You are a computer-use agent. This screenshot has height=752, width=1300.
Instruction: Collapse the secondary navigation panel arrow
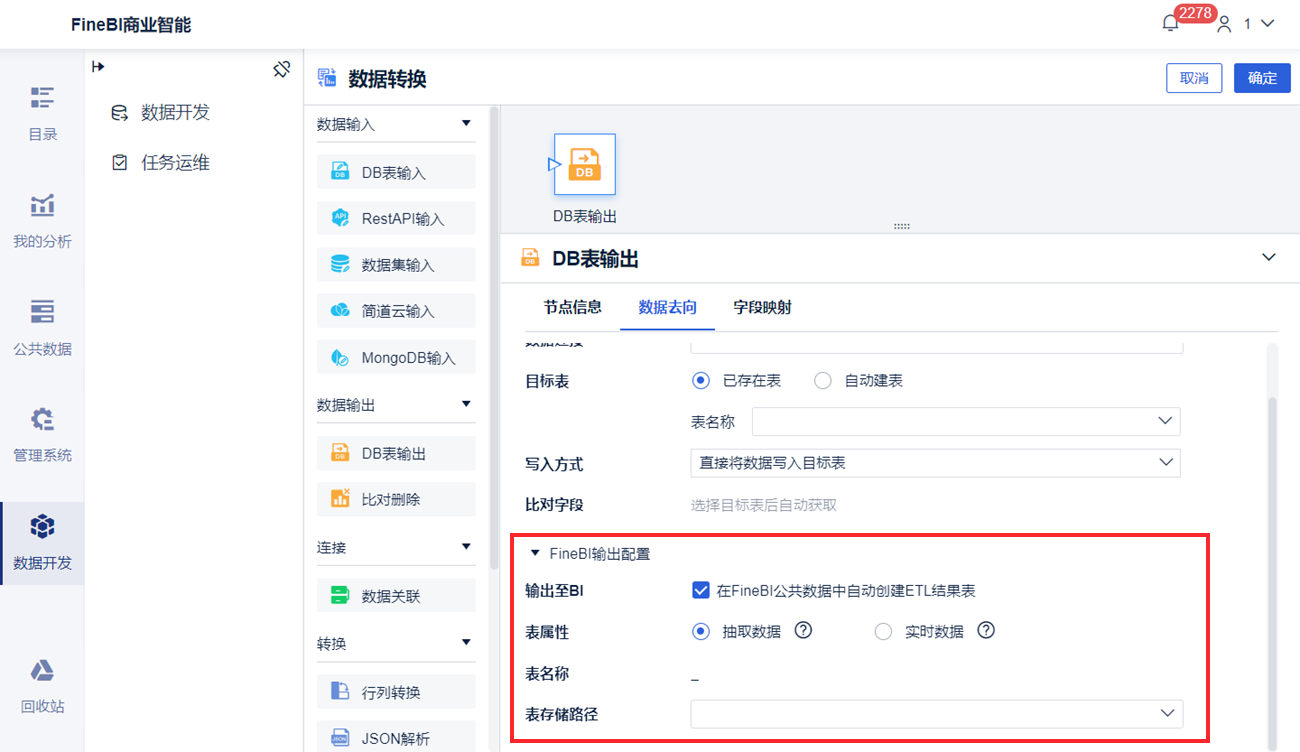click(x=98, y=67)
